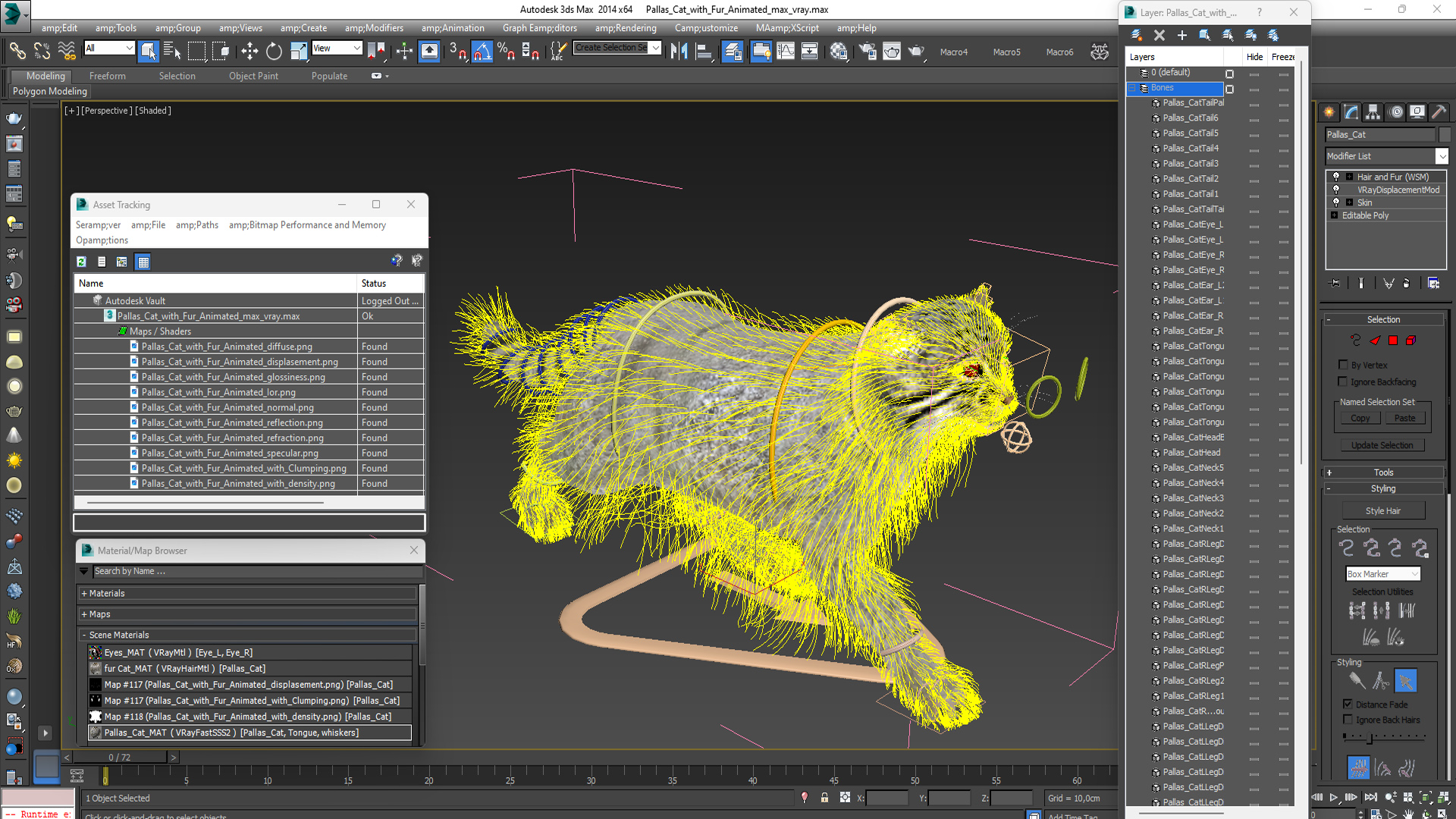Toggle the Angle Snap icon
Screen dimensions: 1456x819
pos(482,52)
